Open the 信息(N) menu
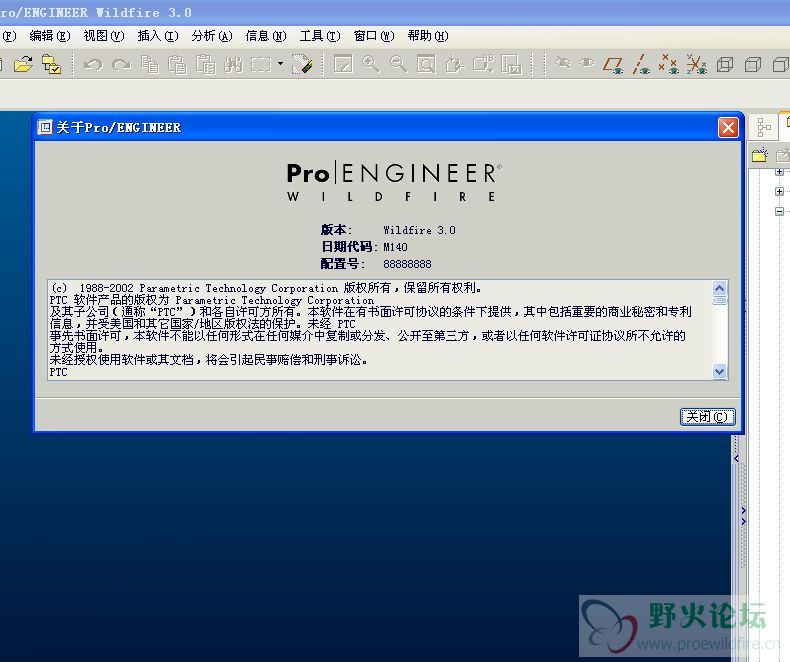 point(266,36)
